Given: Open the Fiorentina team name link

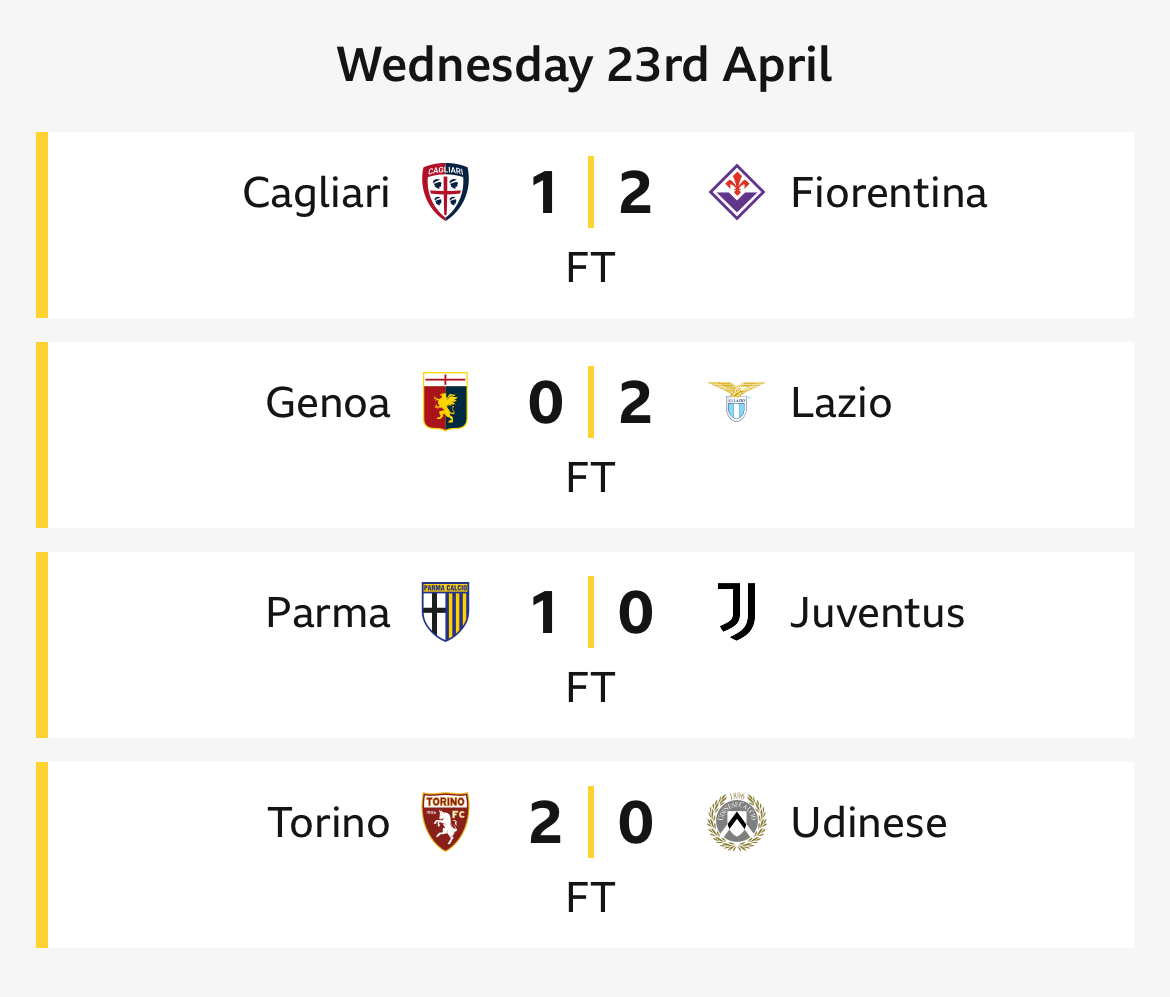Looking at the screenshot, I should [x=889, y=193].
